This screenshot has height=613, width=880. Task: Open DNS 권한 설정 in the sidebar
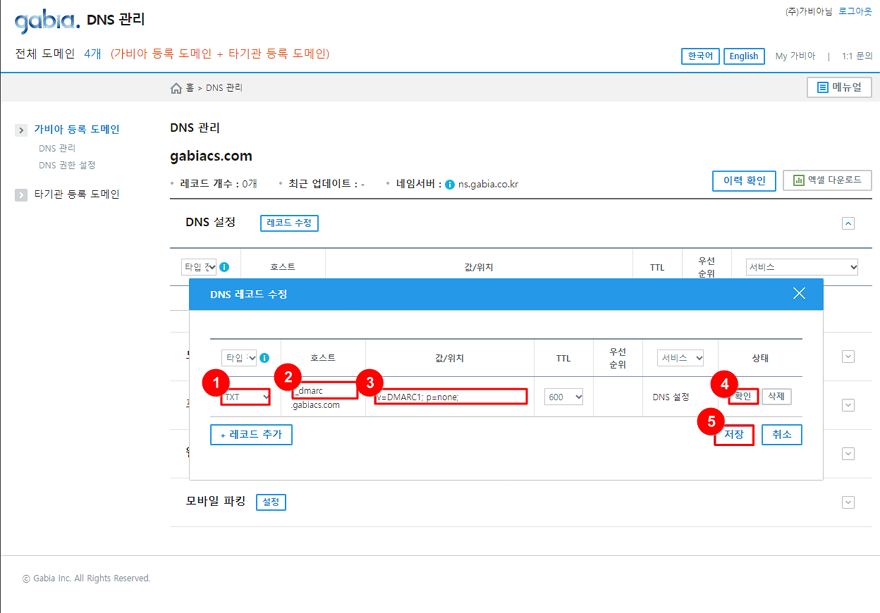point(67,165)
